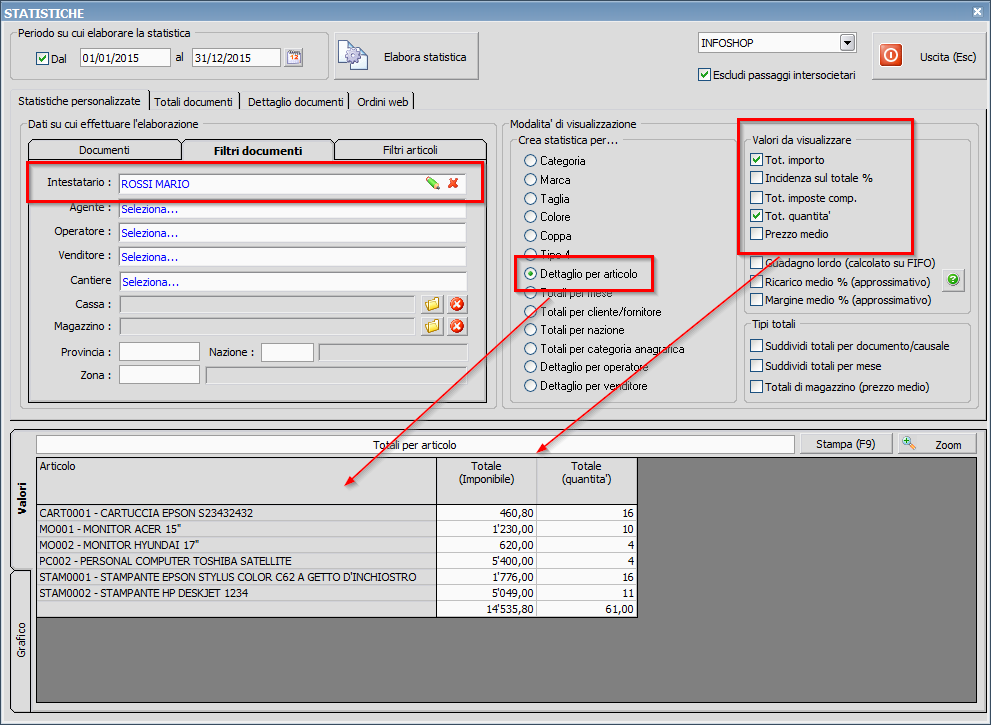The image size is (991, 725).
Task: Click the Elabora statistica button
Action: 407,57
